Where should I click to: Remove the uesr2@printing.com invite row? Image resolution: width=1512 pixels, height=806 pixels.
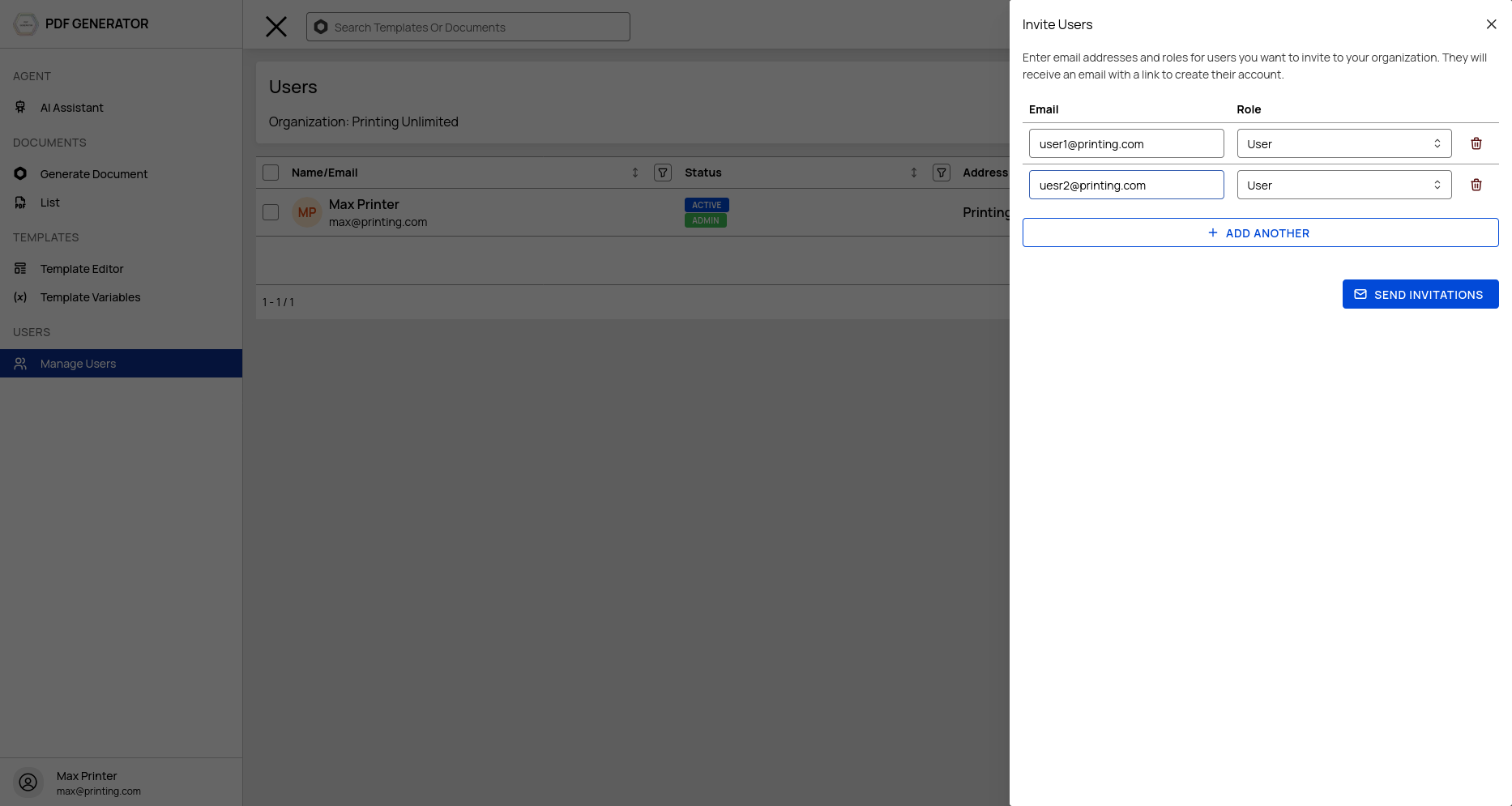tap(1476, 185)
